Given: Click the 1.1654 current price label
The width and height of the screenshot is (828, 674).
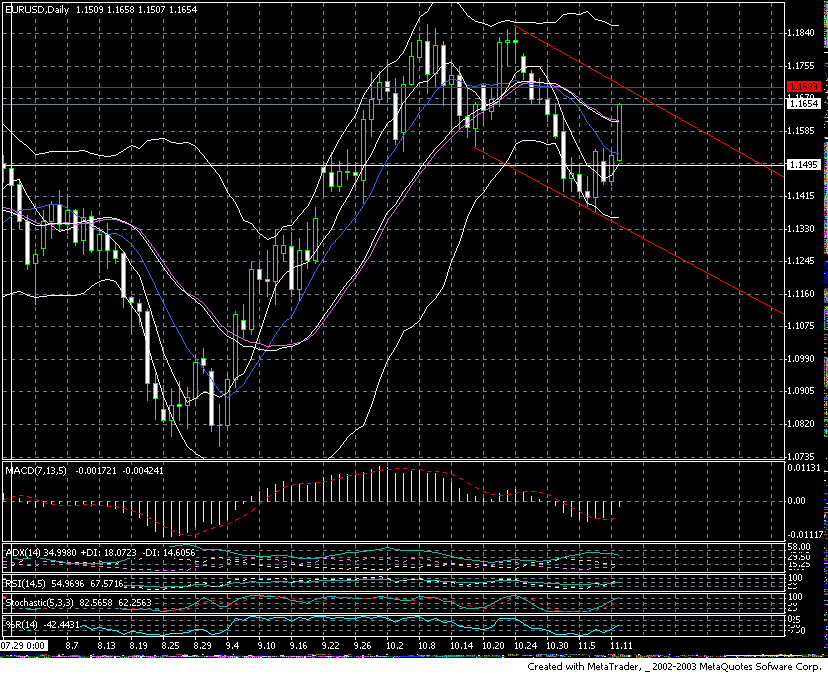Looking at the screenshot, I should [x=803, y=104].
